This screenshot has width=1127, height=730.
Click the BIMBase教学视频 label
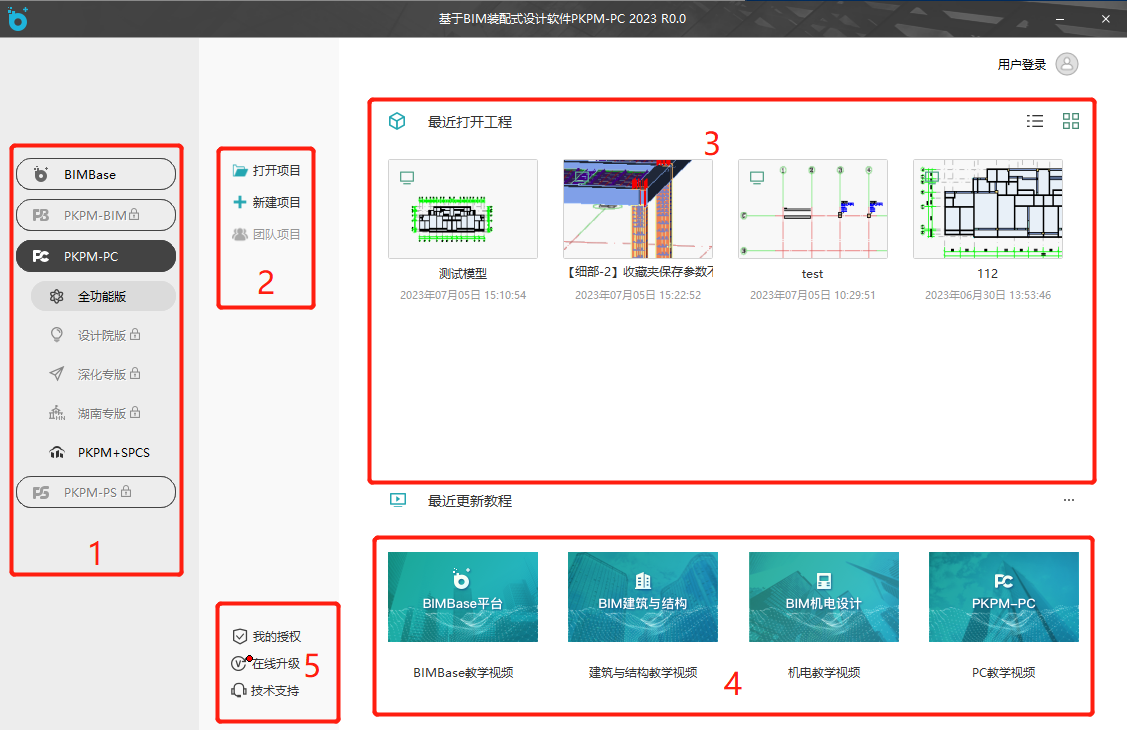(x=463, y=673)
